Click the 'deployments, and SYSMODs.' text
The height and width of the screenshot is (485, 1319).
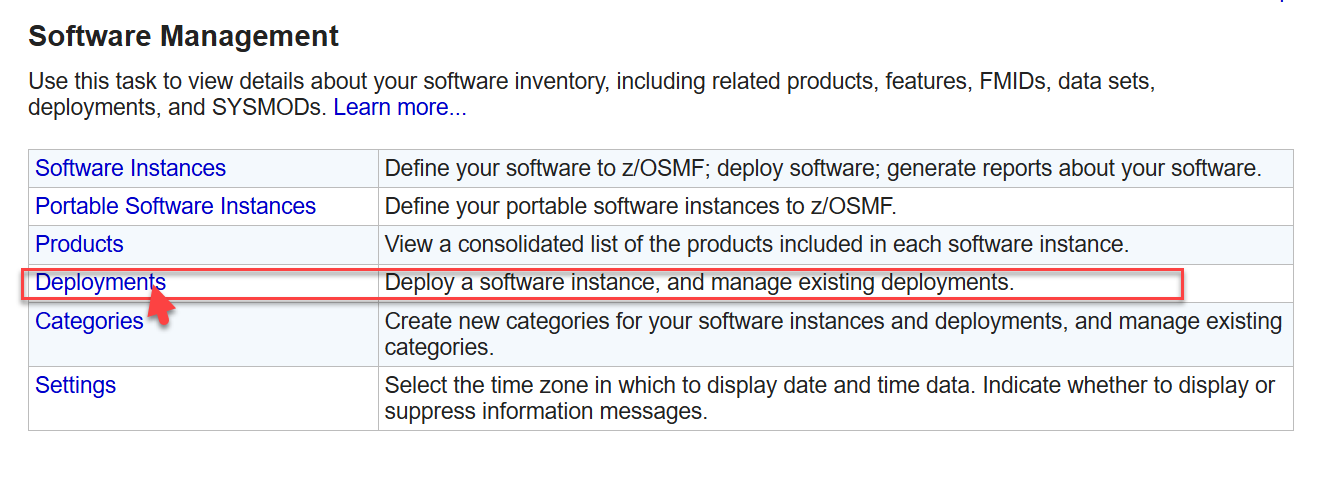(178, 107)
